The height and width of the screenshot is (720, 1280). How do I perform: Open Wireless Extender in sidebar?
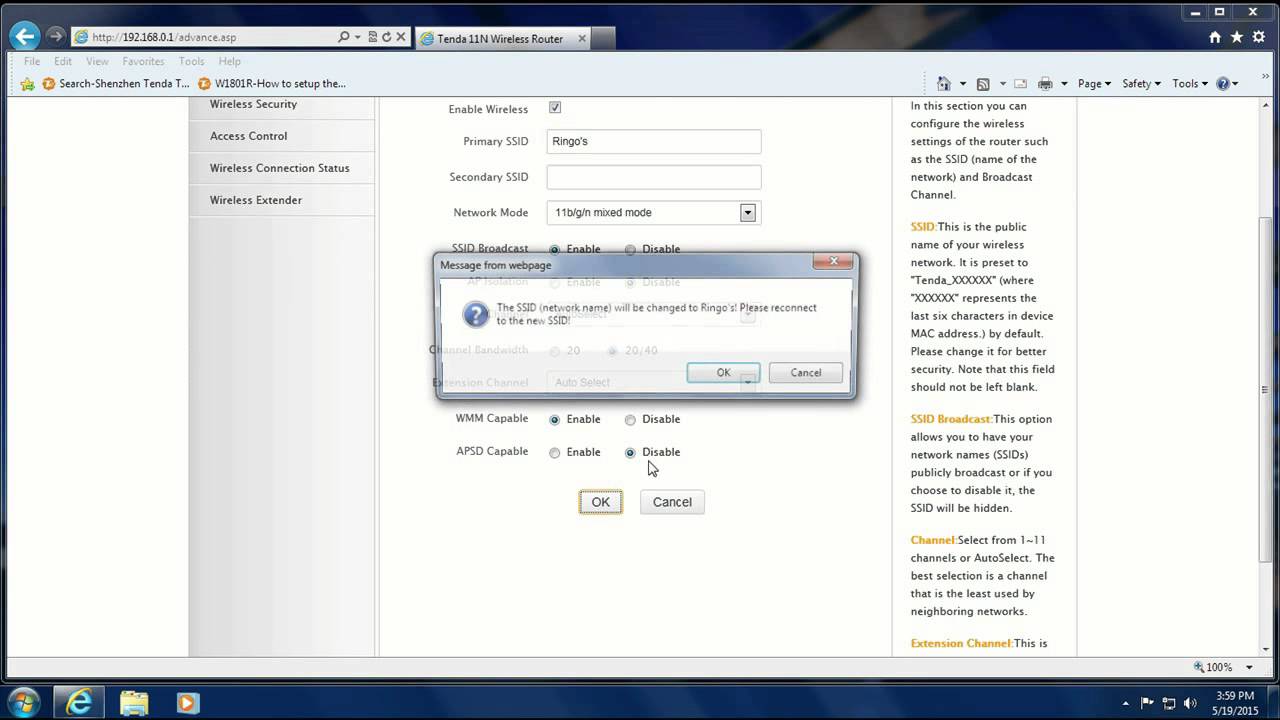tap(256, 200)
